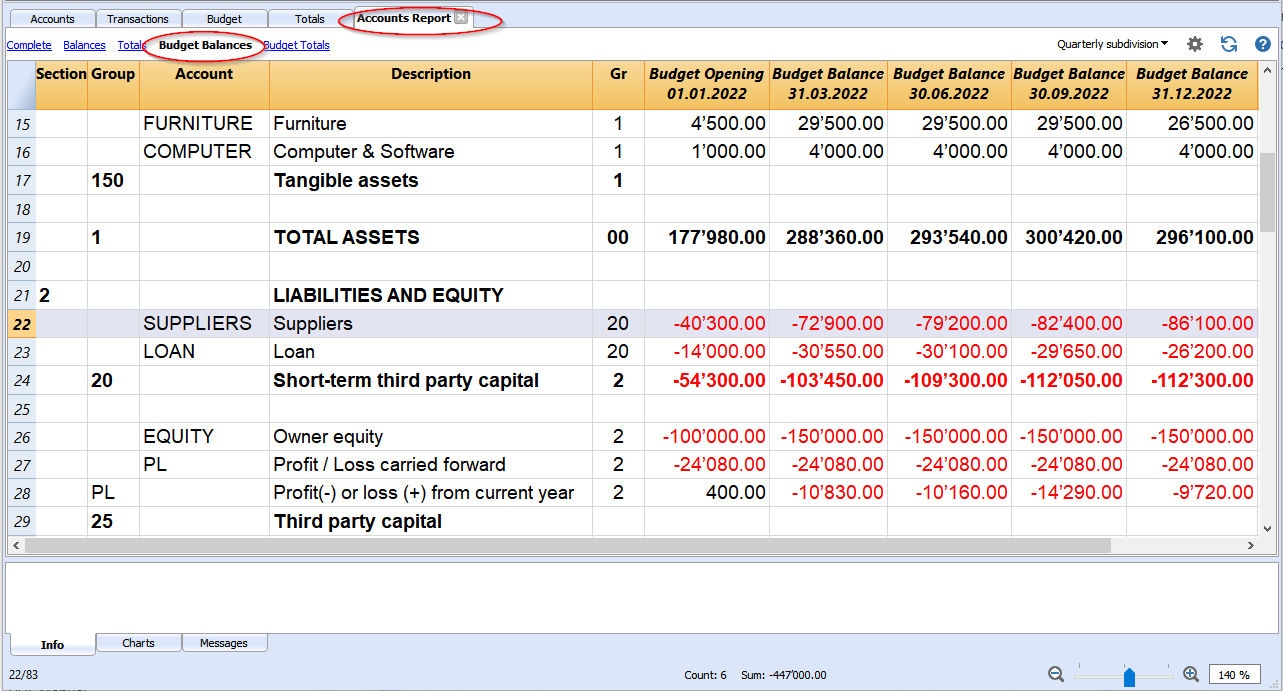
Task: Select the -40'300.00 Suppliers opening value
Action: [707, 324]
